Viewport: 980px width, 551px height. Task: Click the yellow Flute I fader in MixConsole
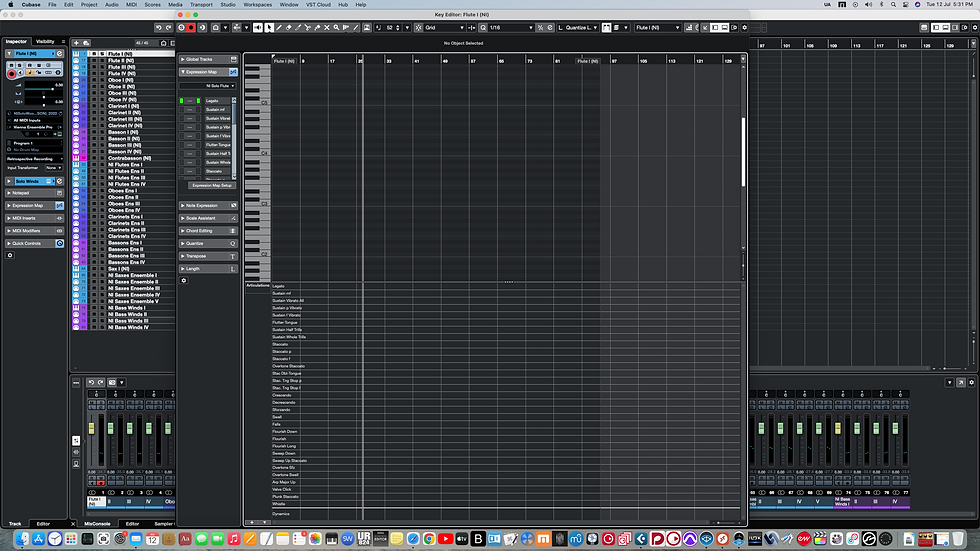(92, 428)
